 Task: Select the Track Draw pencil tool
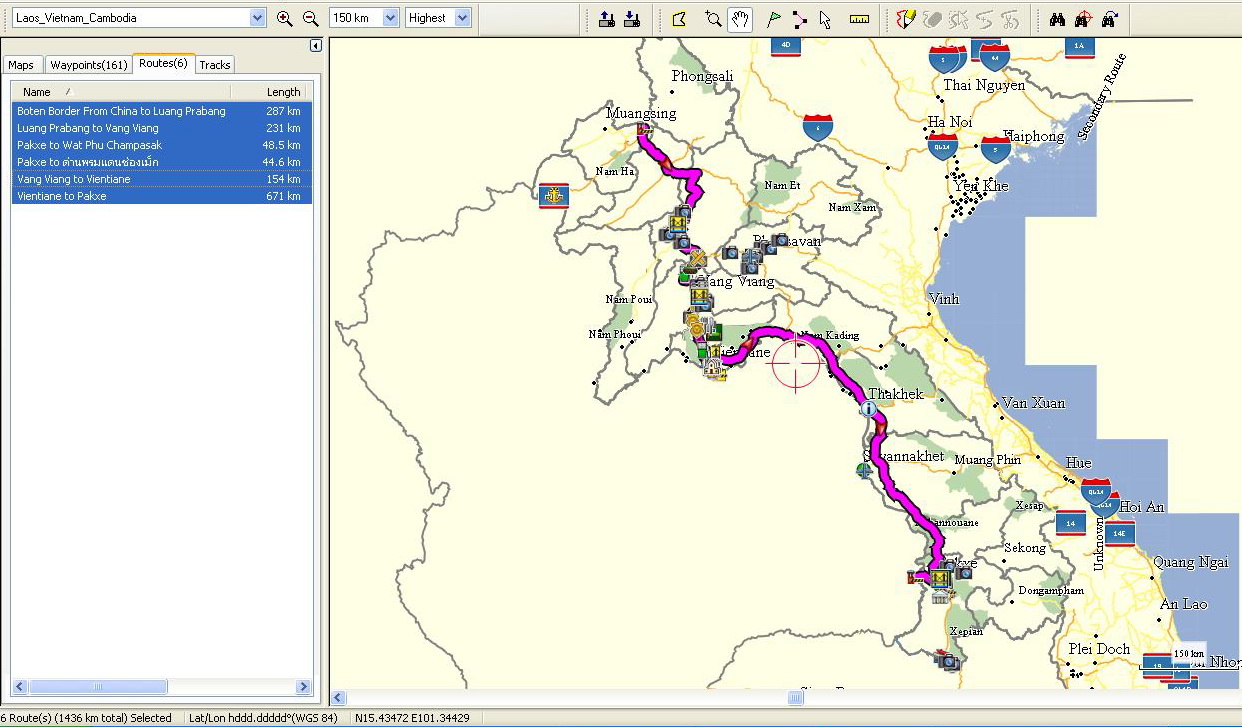click(905, 19)
